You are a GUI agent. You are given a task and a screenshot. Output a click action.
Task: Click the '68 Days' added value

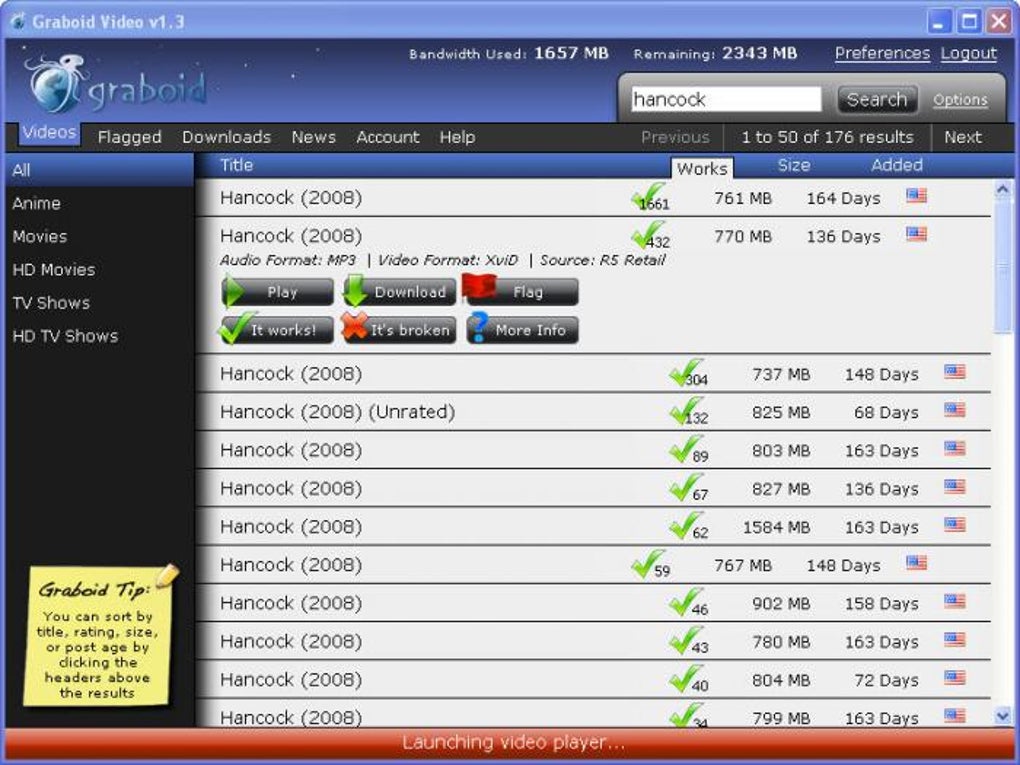coord(886,412)
